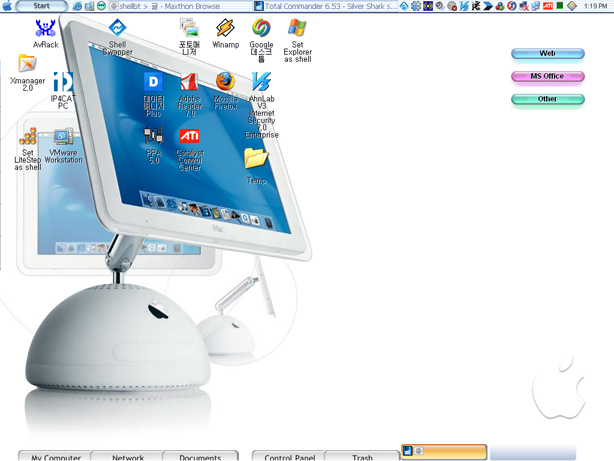Click the Apple logo in top bar

7,5
